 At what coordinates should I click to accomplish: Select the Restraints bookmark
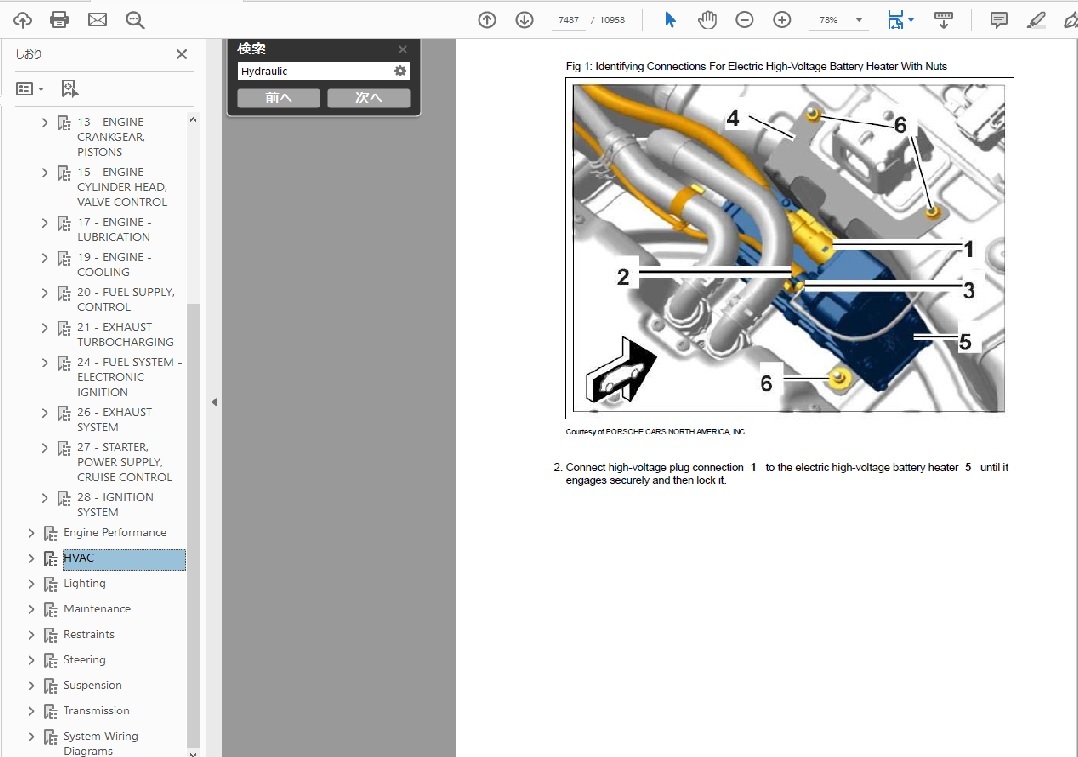[x=89, y=634]
